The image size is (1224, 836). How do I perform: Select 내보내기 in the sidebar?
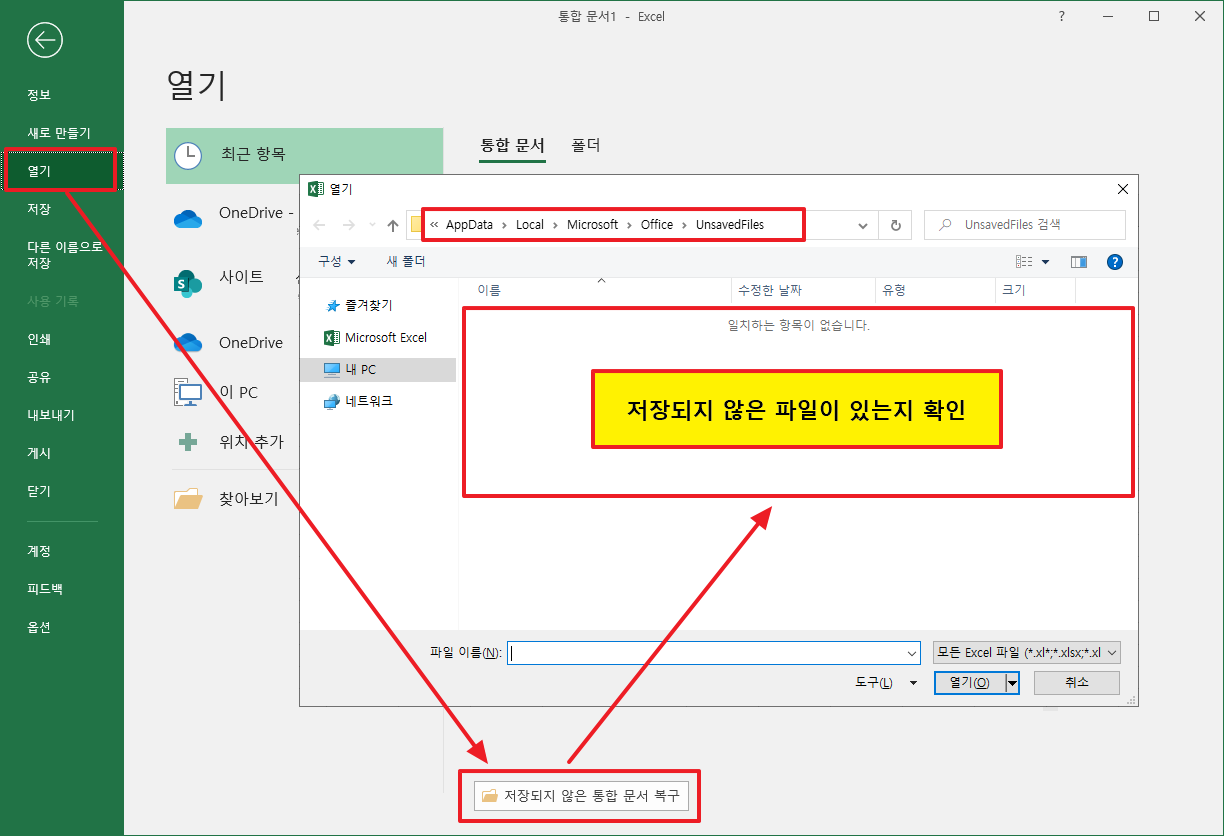click(x=51, y=415)
